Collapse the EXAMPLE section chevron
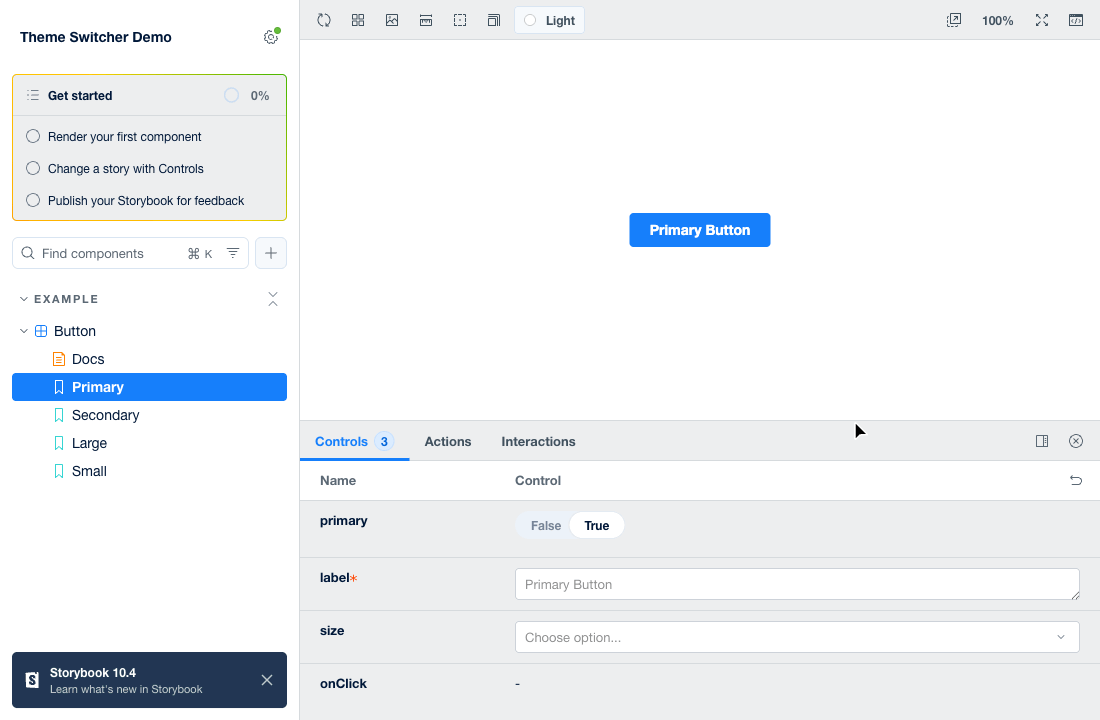Screen dimensions: 1100x720 click(24, 299)
